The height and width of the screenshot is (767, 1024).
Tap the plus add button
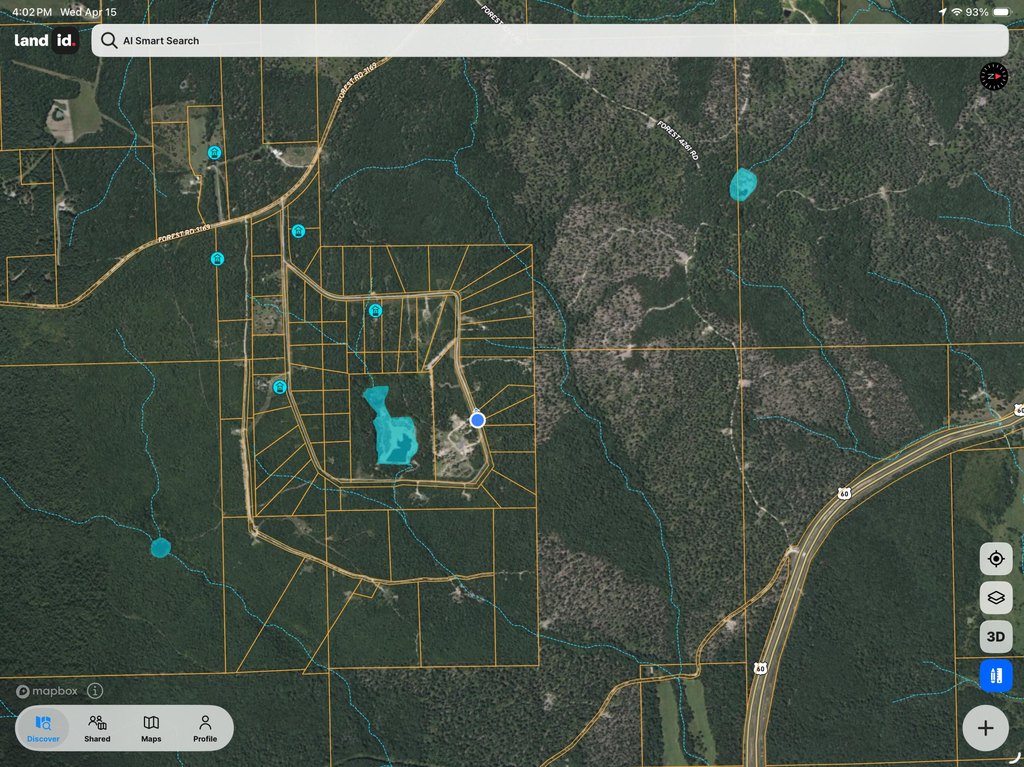click(985, 728)
